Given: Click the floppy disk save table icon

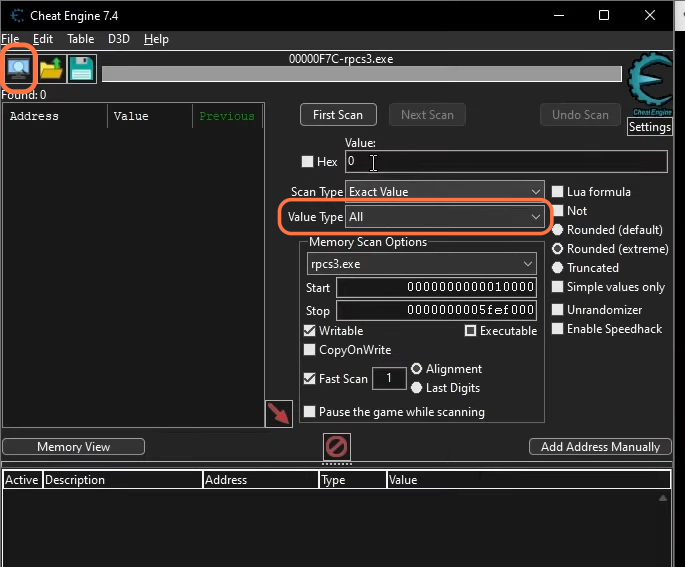Looking at the screenshot, I should pos(82,69).
